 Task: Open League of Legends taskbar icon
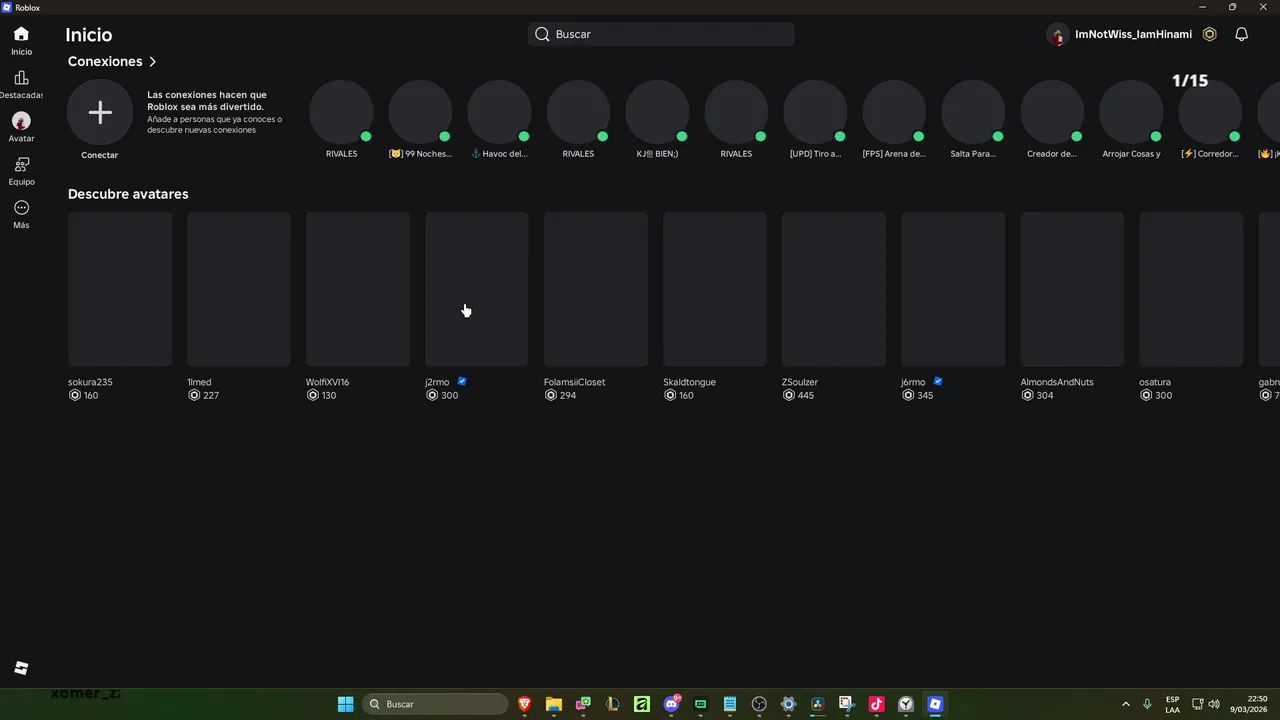pyautogui.click(x=612, y=704)
